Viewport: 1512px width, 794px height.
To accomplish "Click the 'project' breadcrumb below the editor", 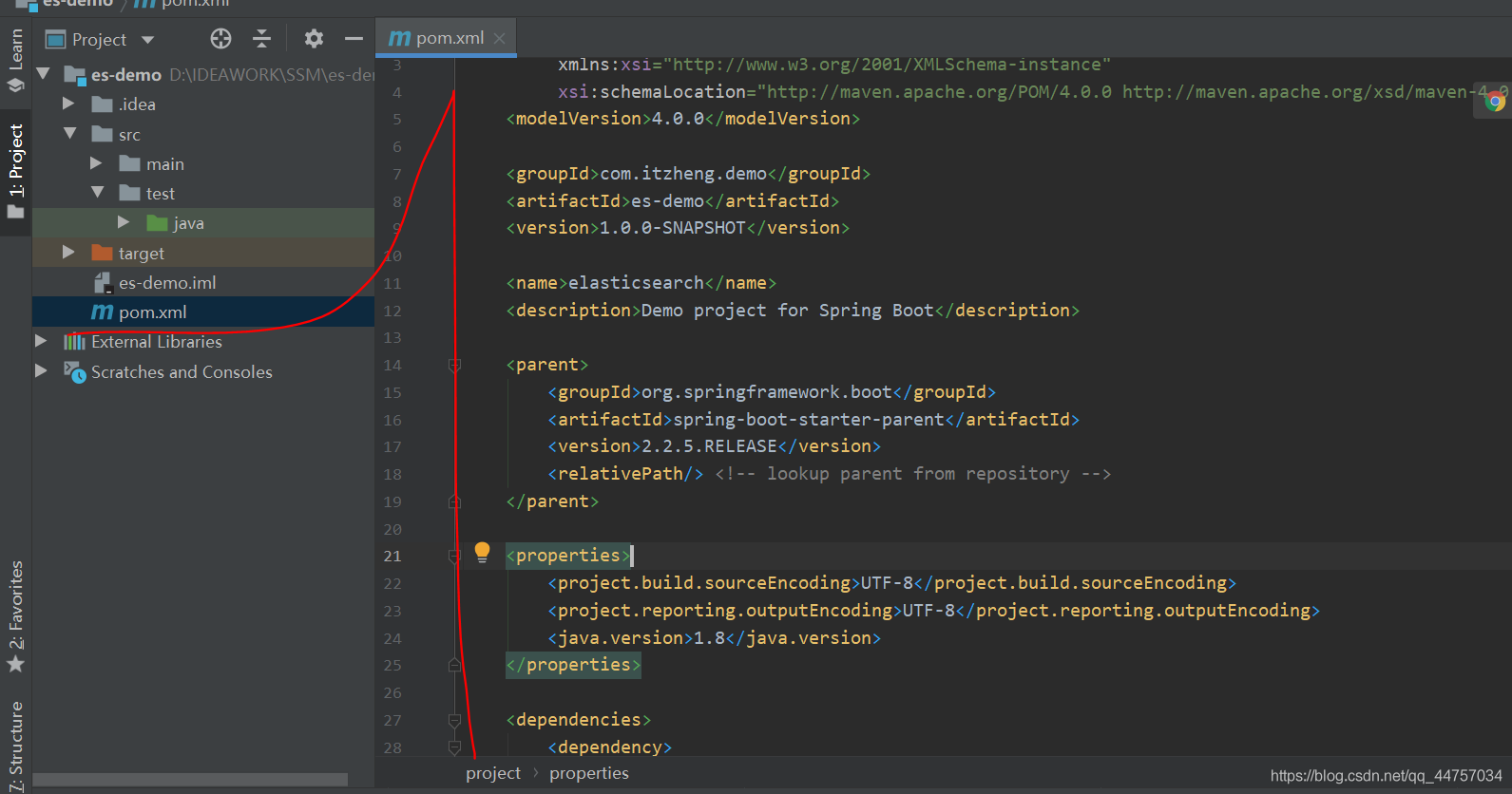I will (493, 773).
